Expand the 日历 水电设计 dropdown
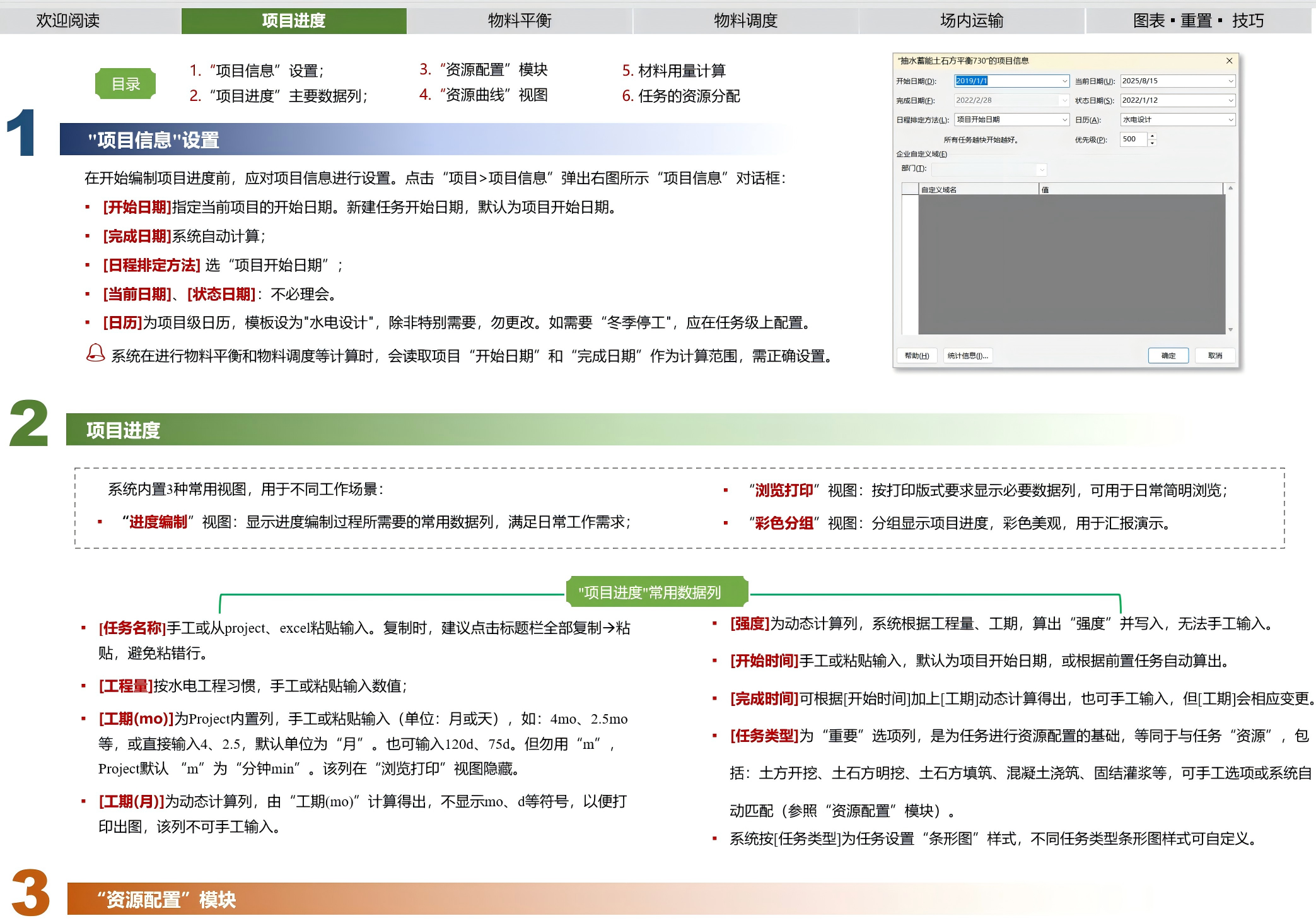The width and height of the screenshot is (1316, 923). pyautogui.click(x=1230, y=119)
